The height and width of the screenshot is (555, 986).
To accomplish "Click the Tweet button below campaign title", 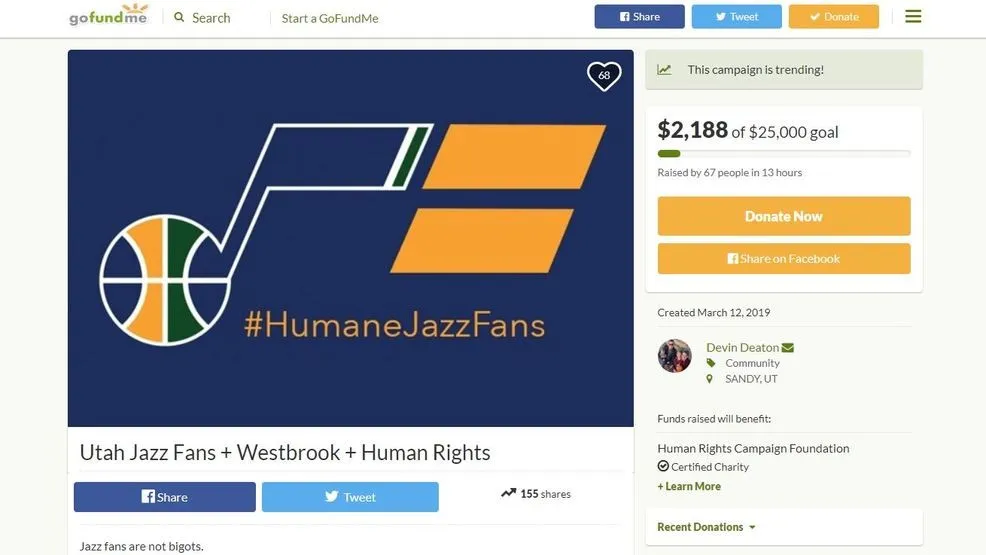I will (350, 497).
